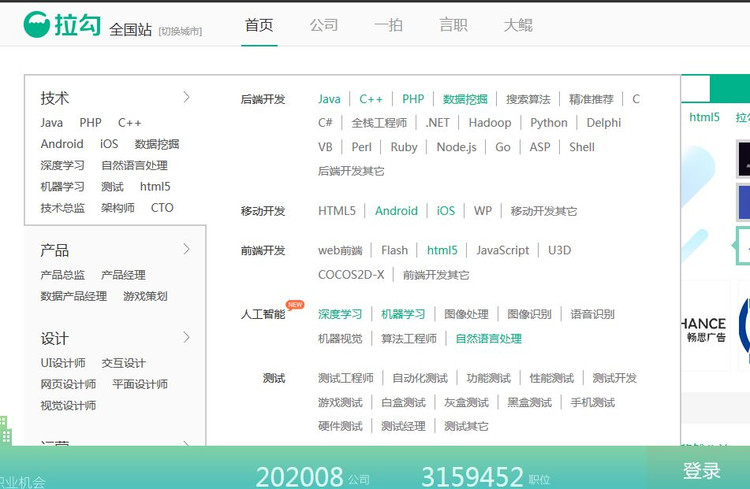Expand the 设计 category arrow
This screenshot has width=750, height=489.
pos(187,337)
